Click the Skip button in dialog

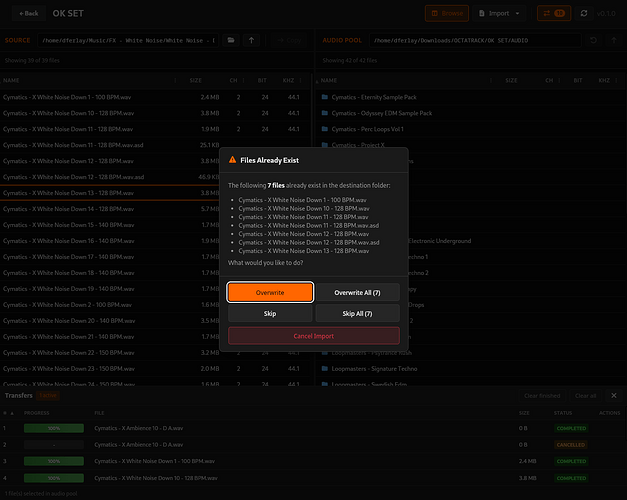tap(270, 314)
